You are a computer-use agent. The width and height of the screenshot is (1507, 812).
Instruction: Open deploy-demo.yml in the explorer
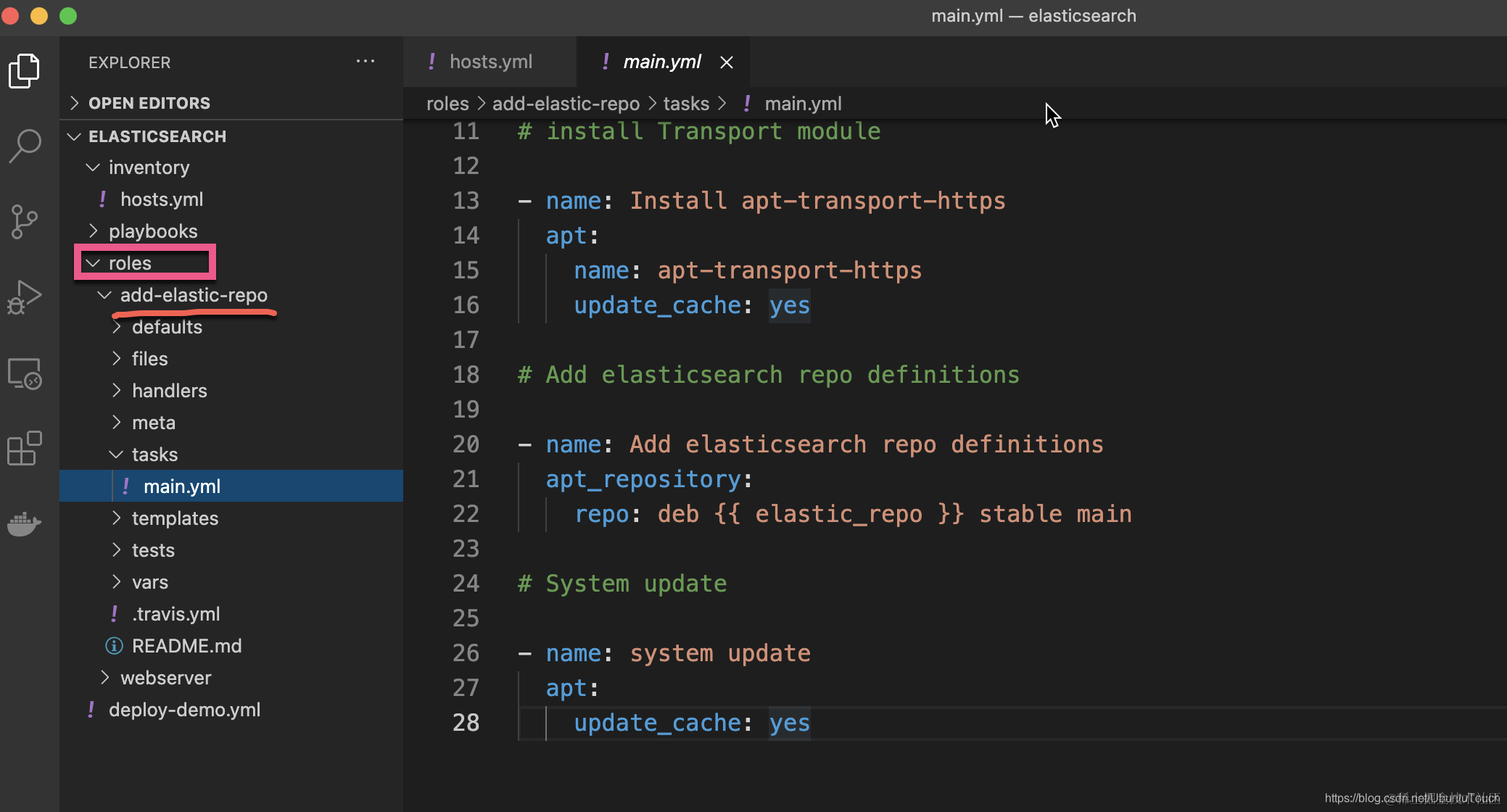[x=184, y=710]
